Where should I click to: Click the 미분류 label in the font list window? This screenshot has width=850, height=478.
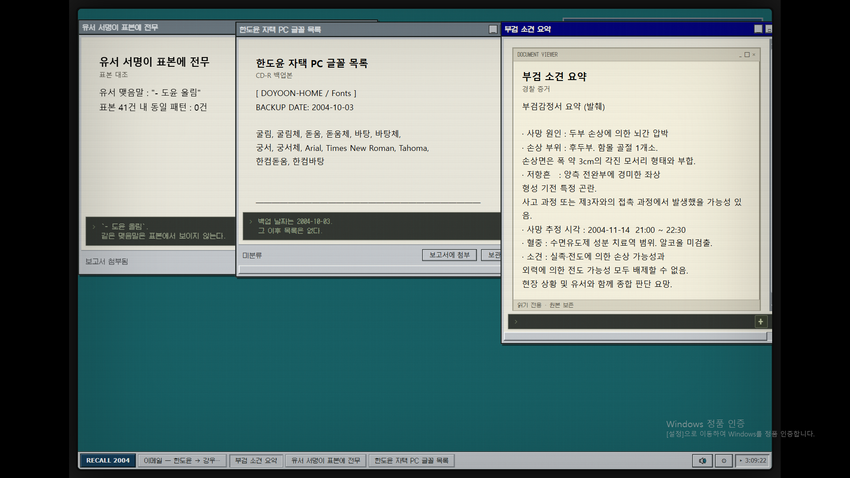pos(252,255)
